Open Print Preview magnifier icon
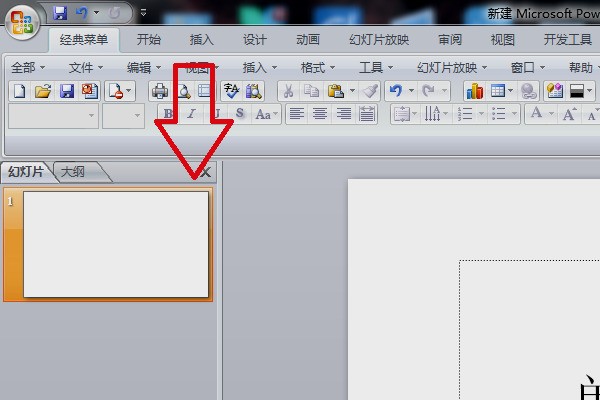600x400 pixels. point(184,91)
